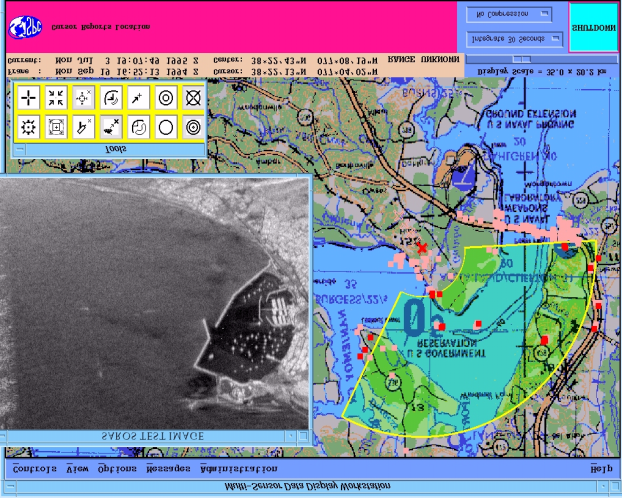Open the Tools panel window menu button
Screen dimensions: 622x498
click(19, 150)
